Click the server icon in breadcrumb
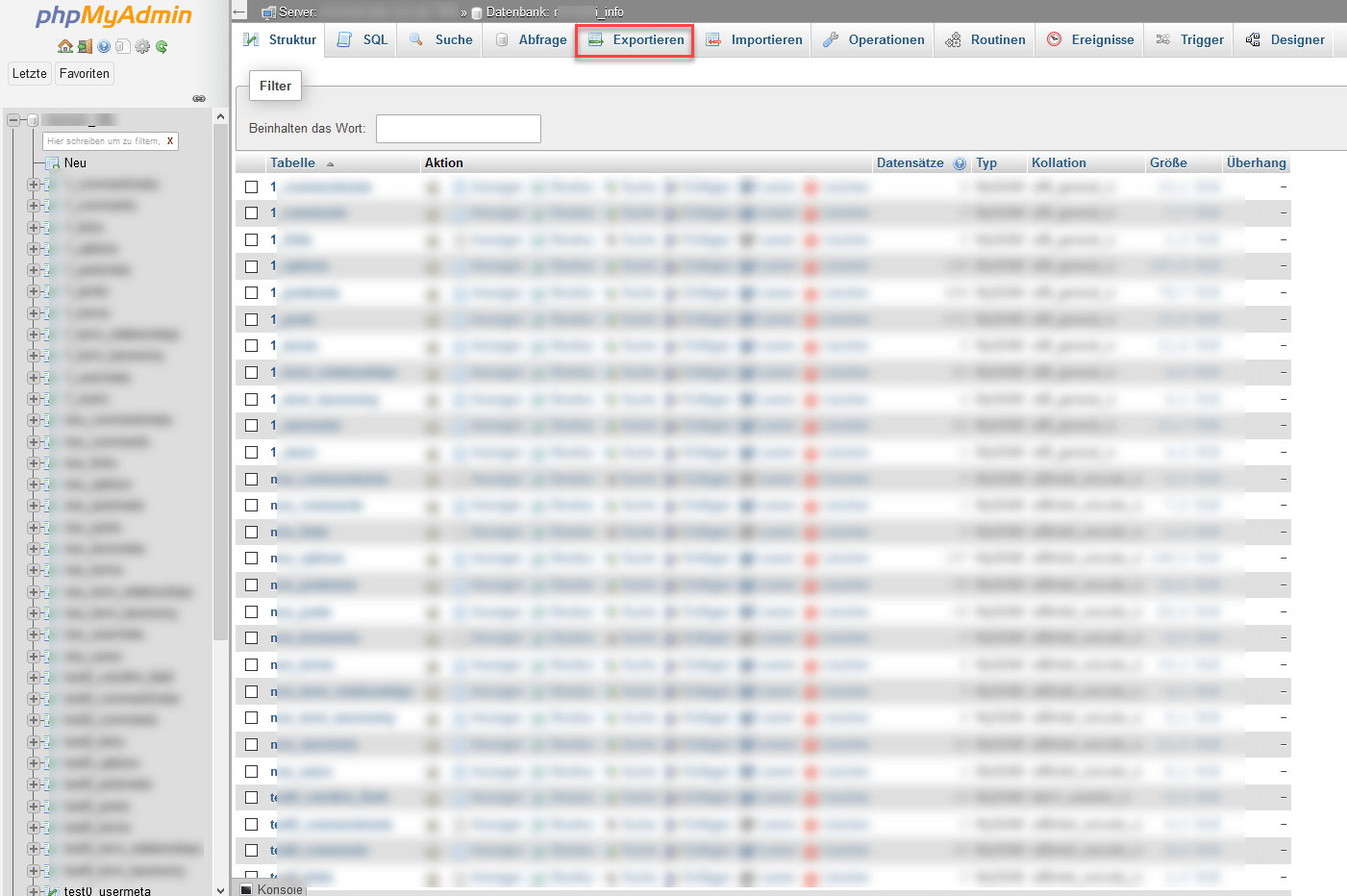The image size is (1347, 896). 268,12
